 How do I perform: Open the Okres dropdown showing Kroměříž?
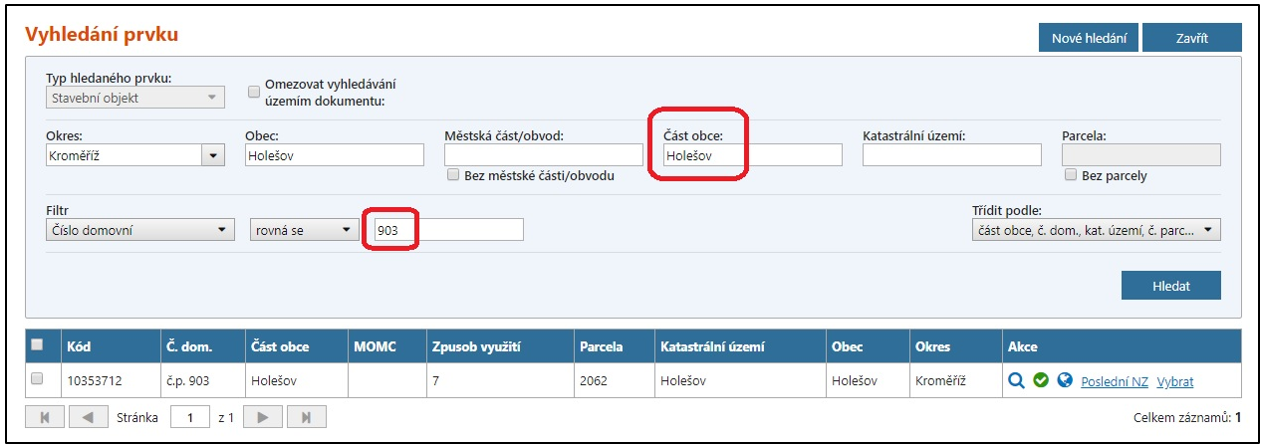click(213, 155)
